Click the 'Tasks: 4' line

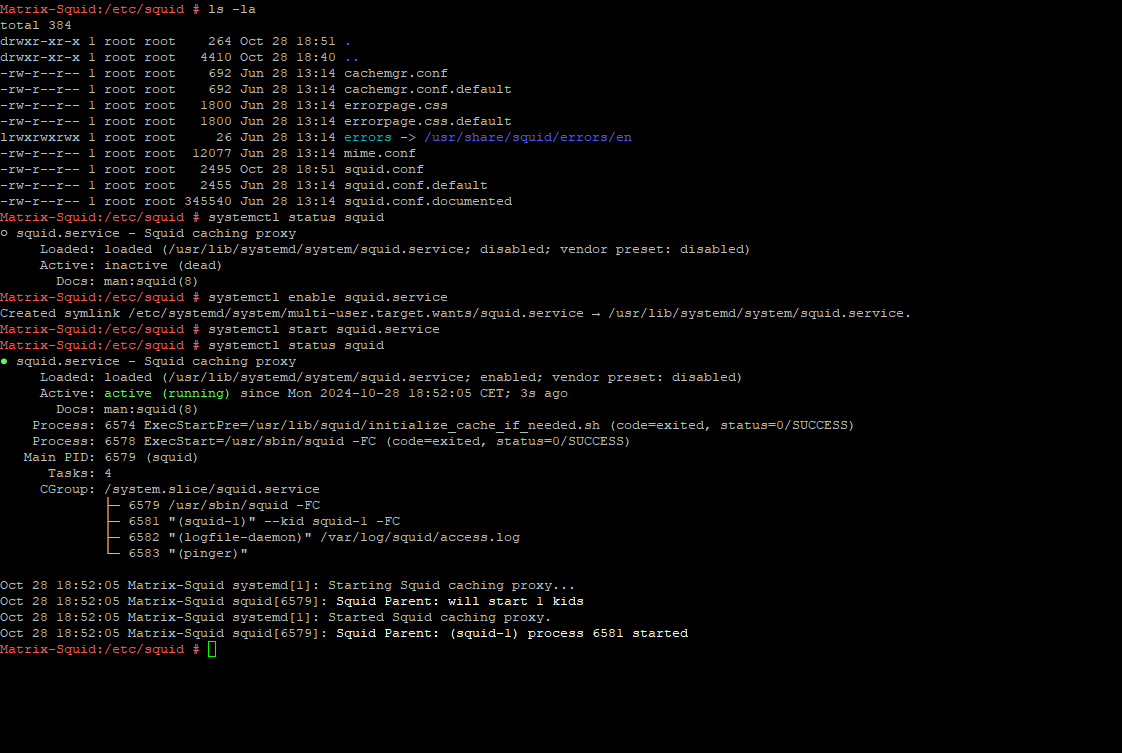(x=79, y=473)
